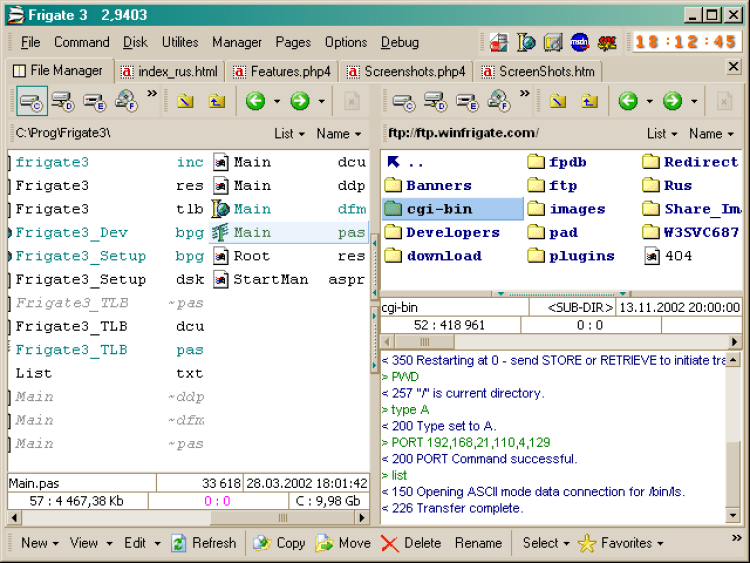Viewport: 750px width, 563px height.
Task: Click FTP log scrollbar down arrow
Action: click(733, 515)
